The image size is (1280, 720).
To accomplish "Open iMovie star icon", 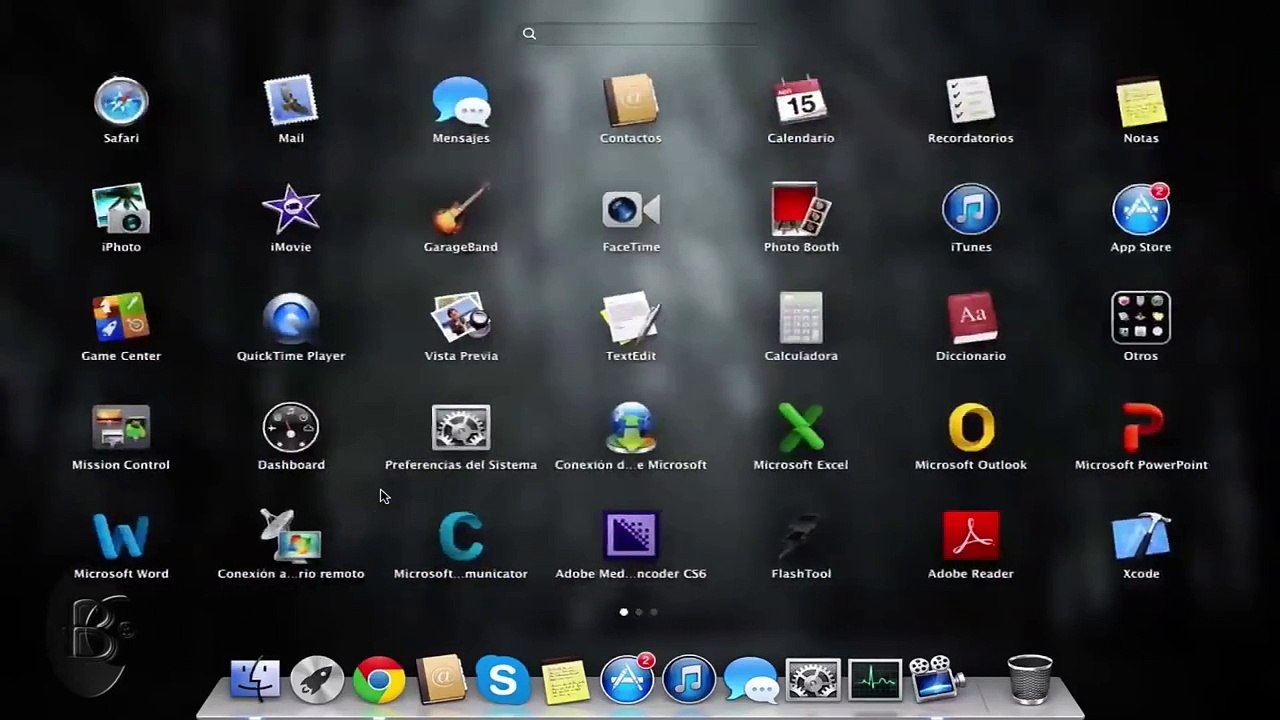I will [291, 211].
